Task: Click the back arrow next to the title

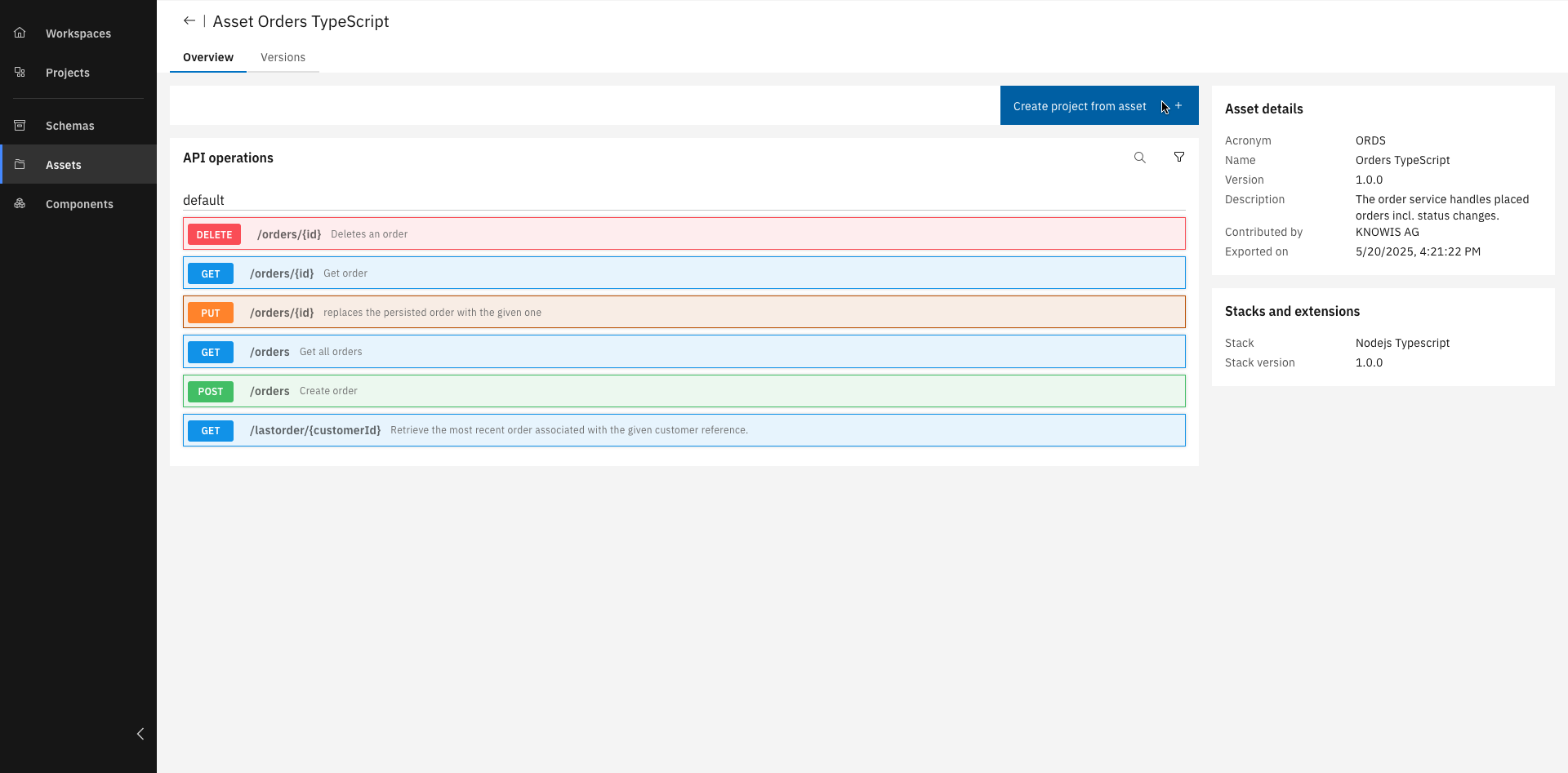Action: pyautogui.click(x=189, y=20)
